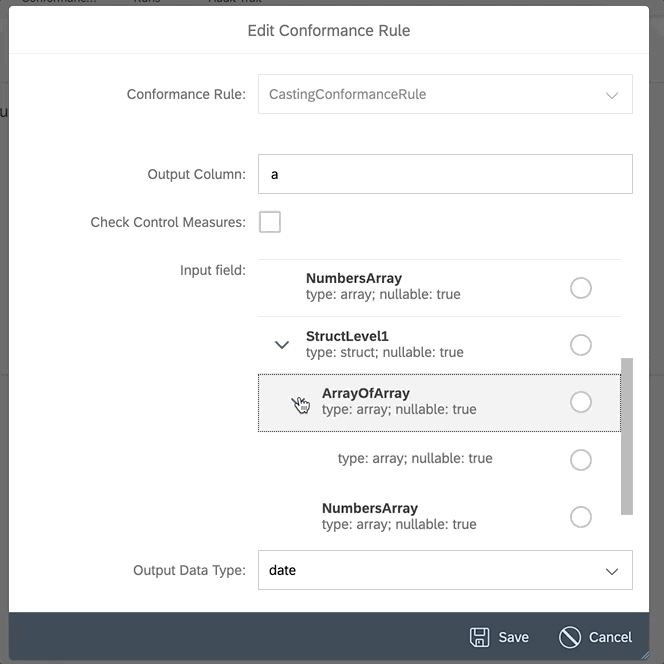This screenshot has width=664, height=664.
Task: Open the date Output Data Type combo box
Action: point(445,570)
